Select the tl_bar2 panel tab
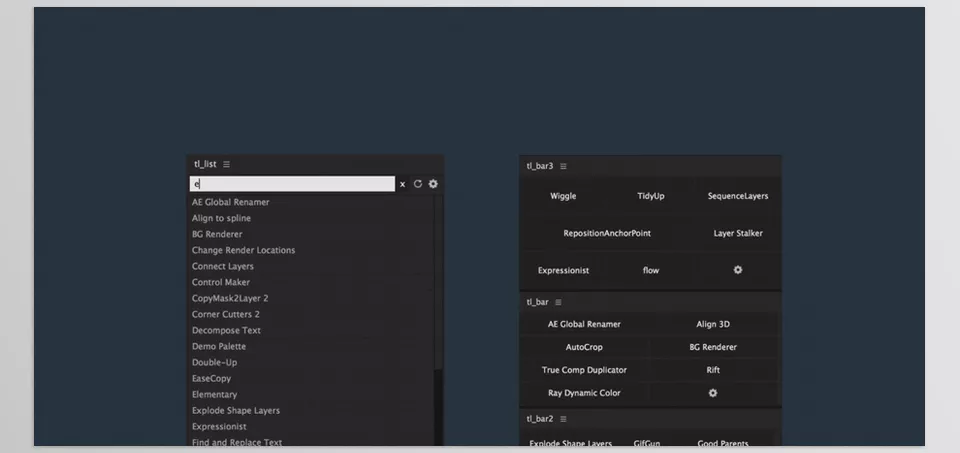The image size is (960, 453). [539, 419]
